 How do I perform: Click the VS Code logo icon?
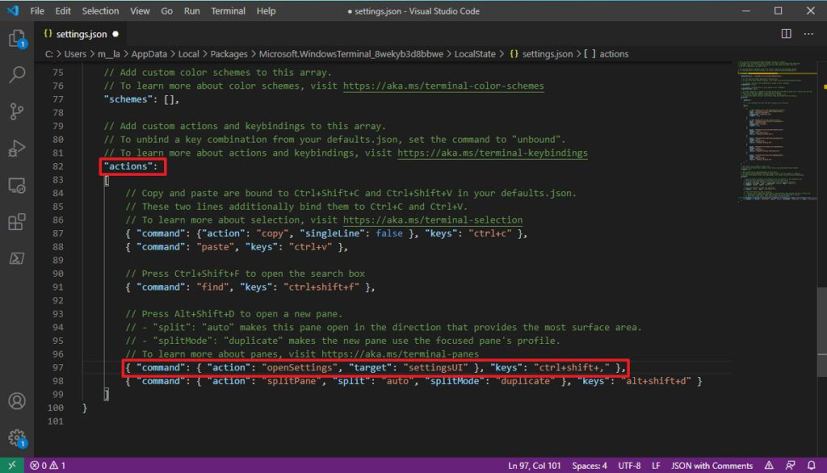click(x=13, y=11)
